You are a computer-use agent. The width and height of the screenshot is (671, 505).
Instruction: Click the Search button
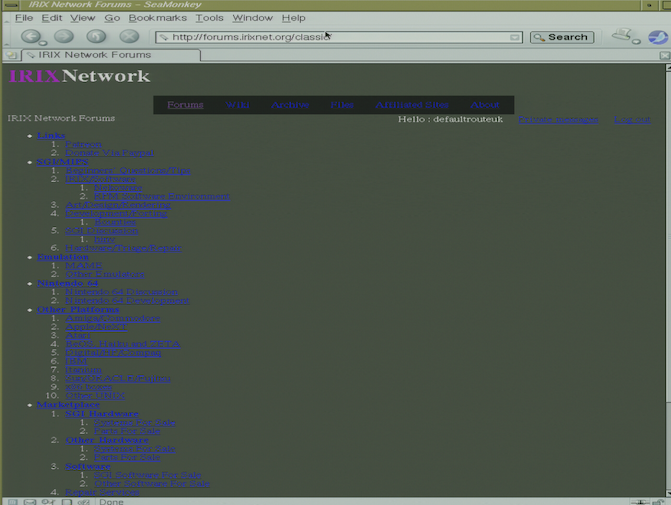562,37
